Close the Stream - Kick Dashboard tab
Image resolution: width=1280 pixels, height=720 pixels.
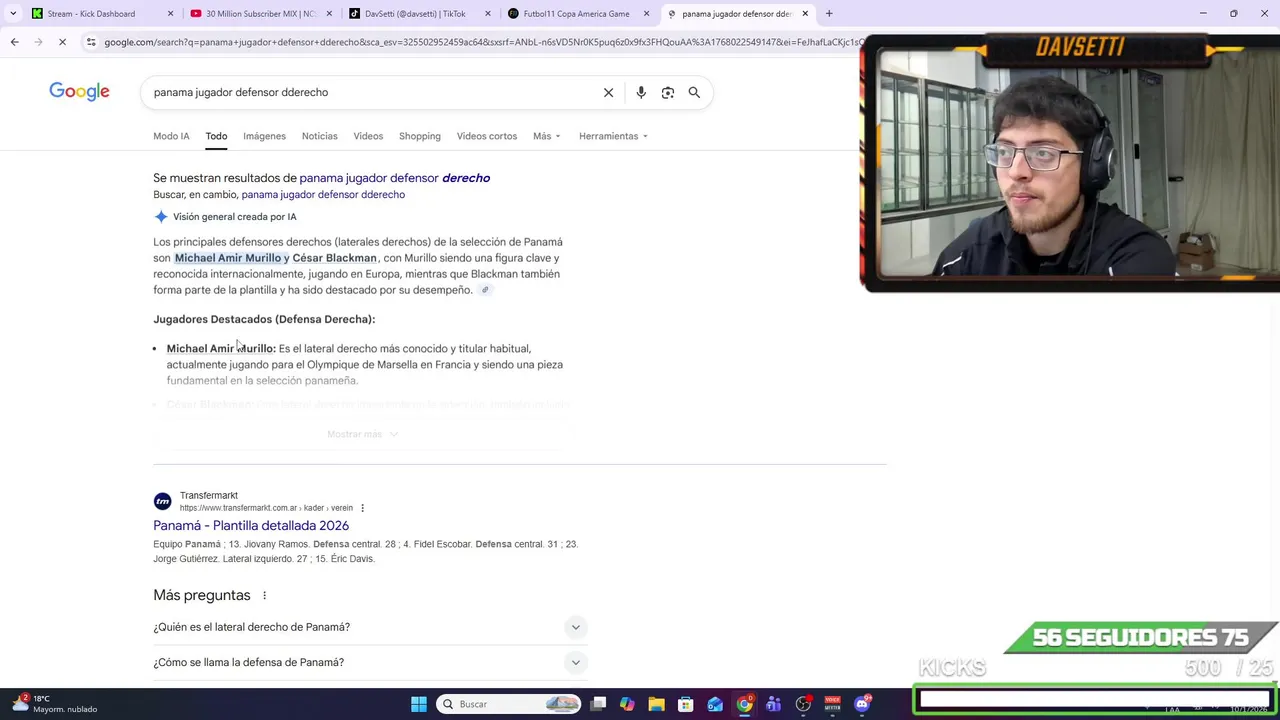coord(170,14)
